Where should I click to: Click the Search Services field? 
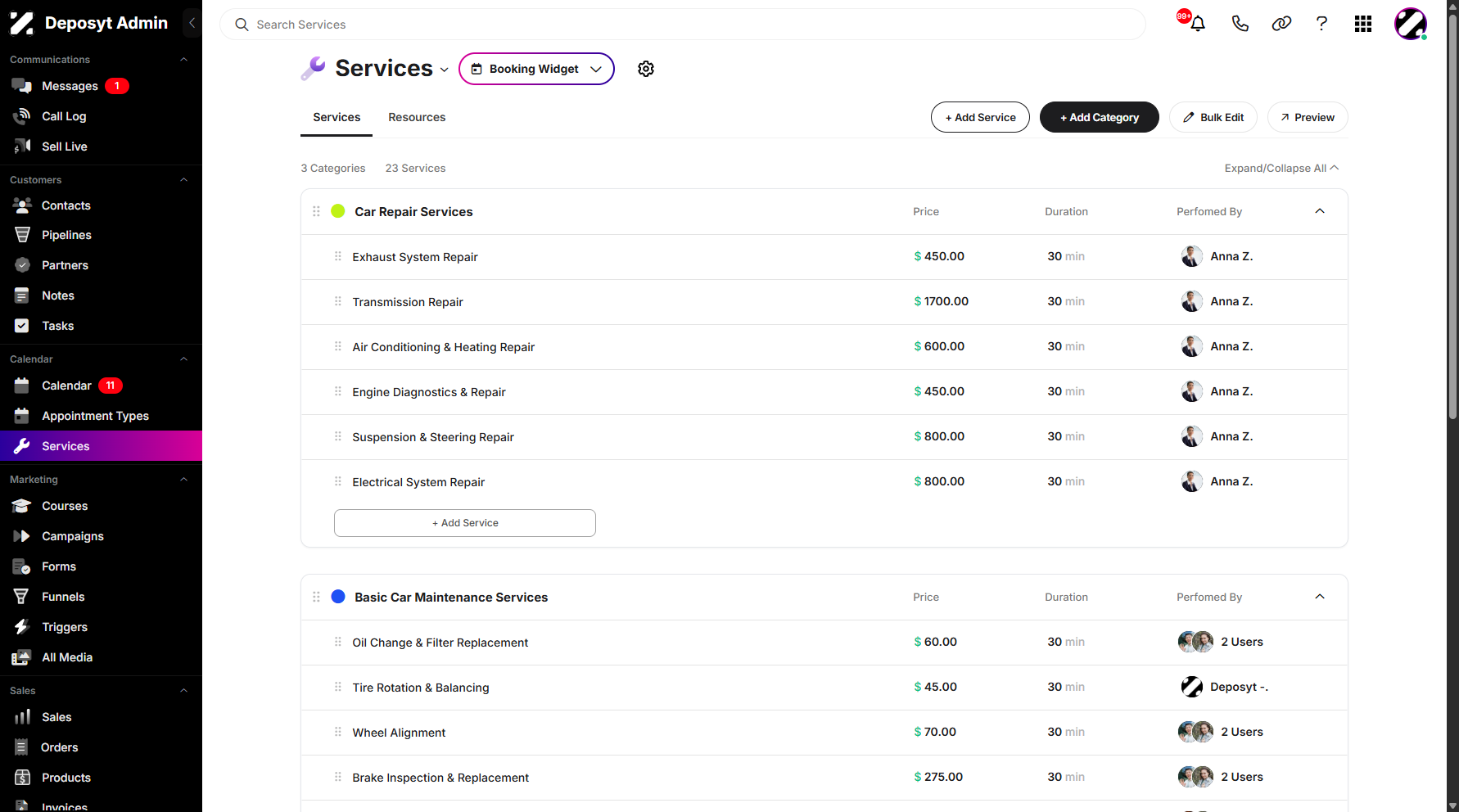point(682,25)
